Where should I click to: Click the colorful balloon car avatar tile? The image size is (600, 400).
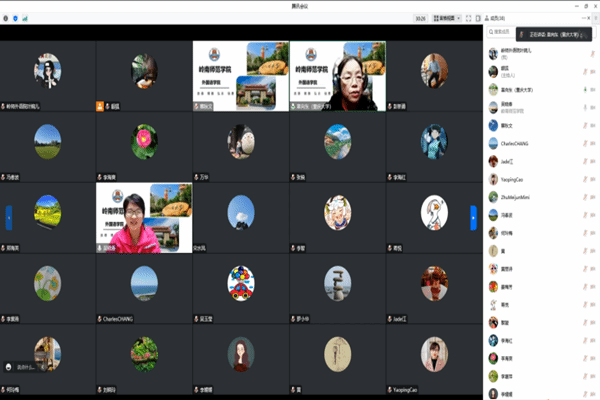click(241, 286)
